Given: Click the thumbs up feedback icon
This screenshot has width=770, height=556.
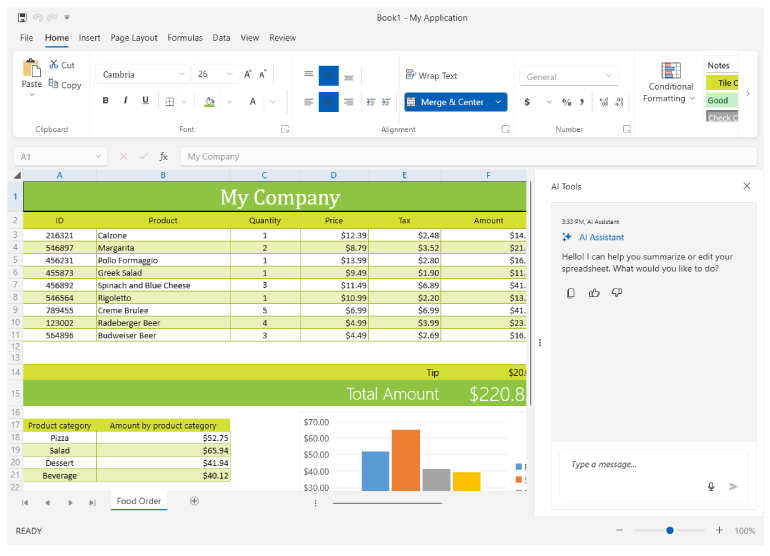Looking at the screenshot, I should coord(594,293).
